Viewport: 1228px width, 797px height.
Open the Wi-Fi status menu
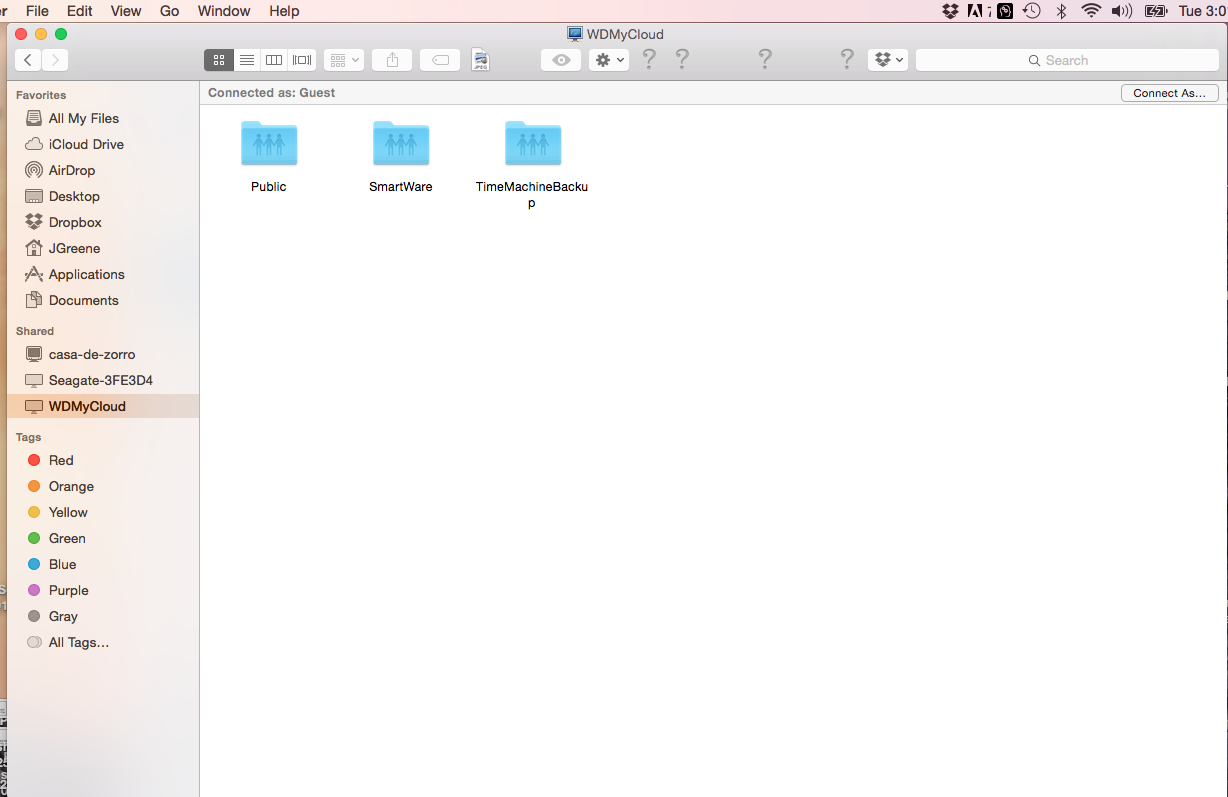click(x=1091, y=11)
